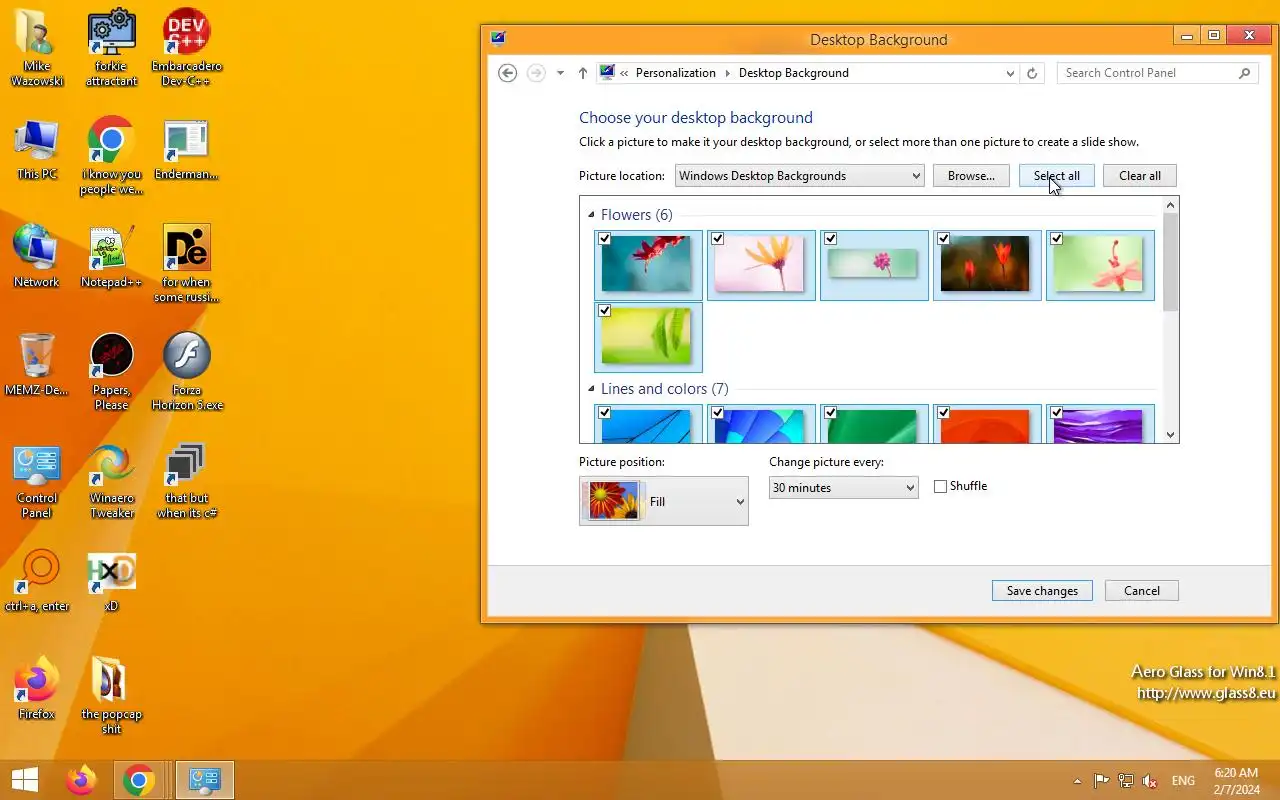This screenshot has height=800, width=1280.
Task: Click the ENG language indicator
Action: coord(1183,781)
